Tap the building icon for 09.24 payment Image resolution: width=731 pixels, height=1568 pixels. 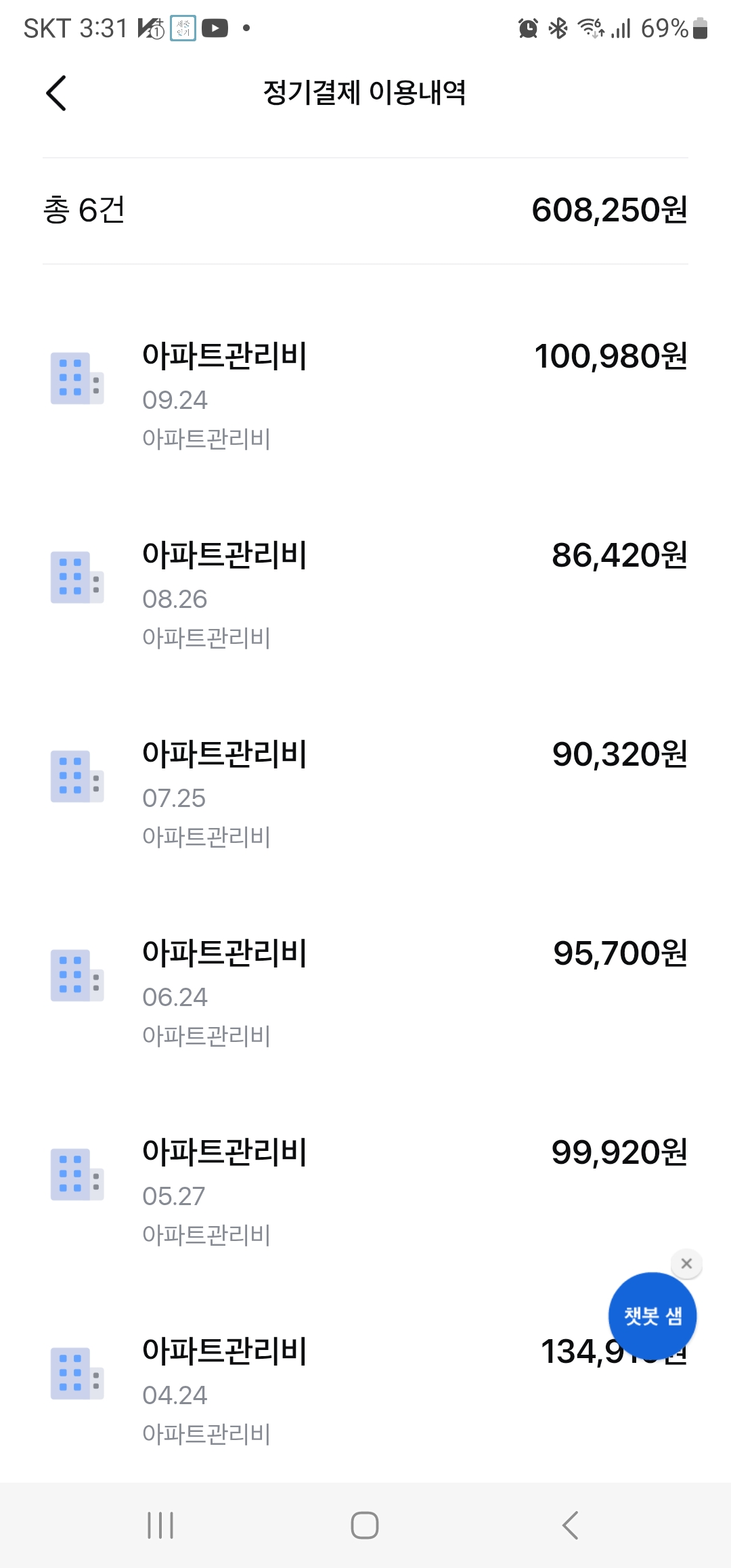coord(76,378)
